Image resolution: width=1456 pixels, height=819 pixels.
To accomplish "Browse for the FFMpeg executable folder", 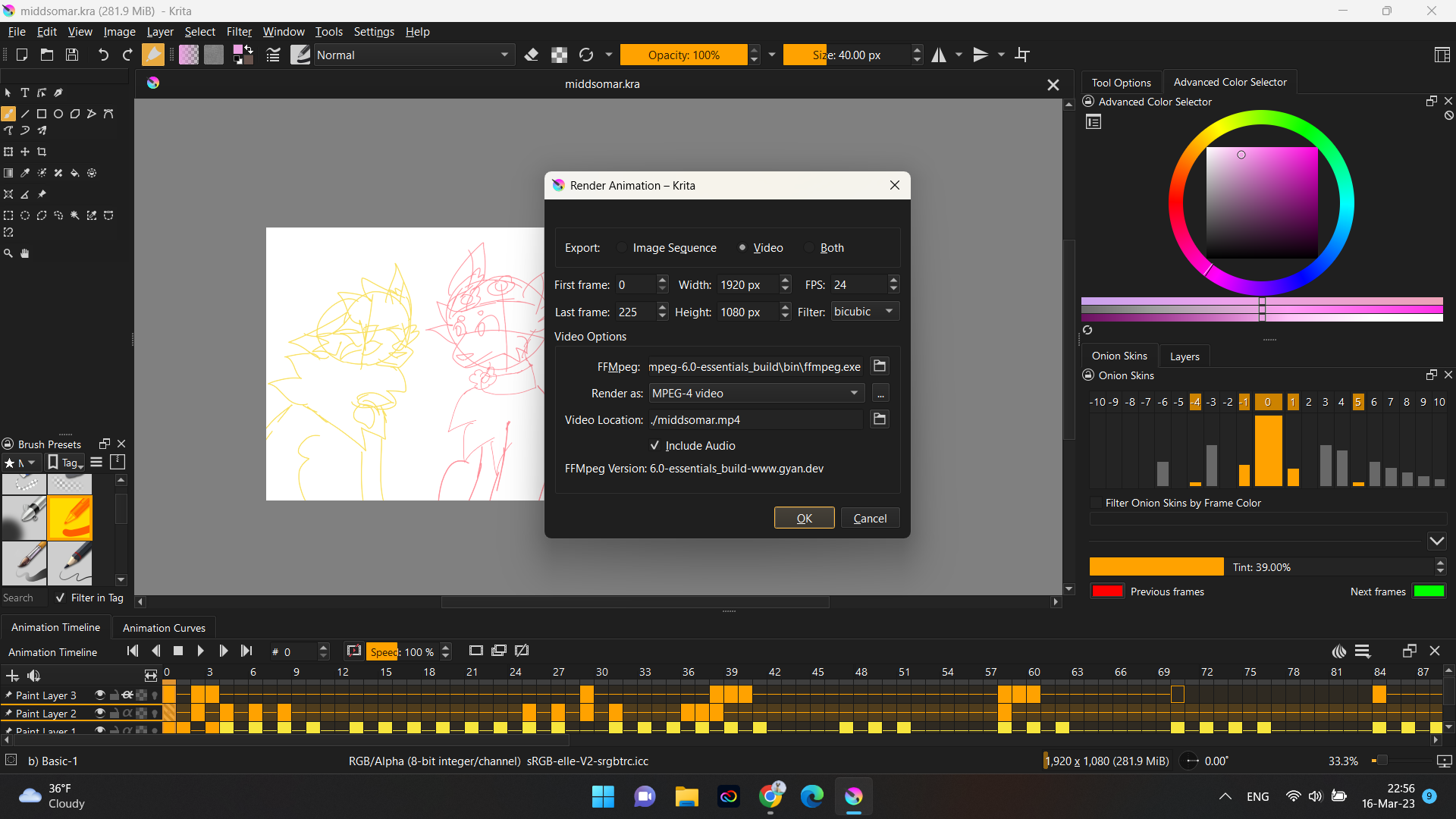I will [x=880, y=366].
